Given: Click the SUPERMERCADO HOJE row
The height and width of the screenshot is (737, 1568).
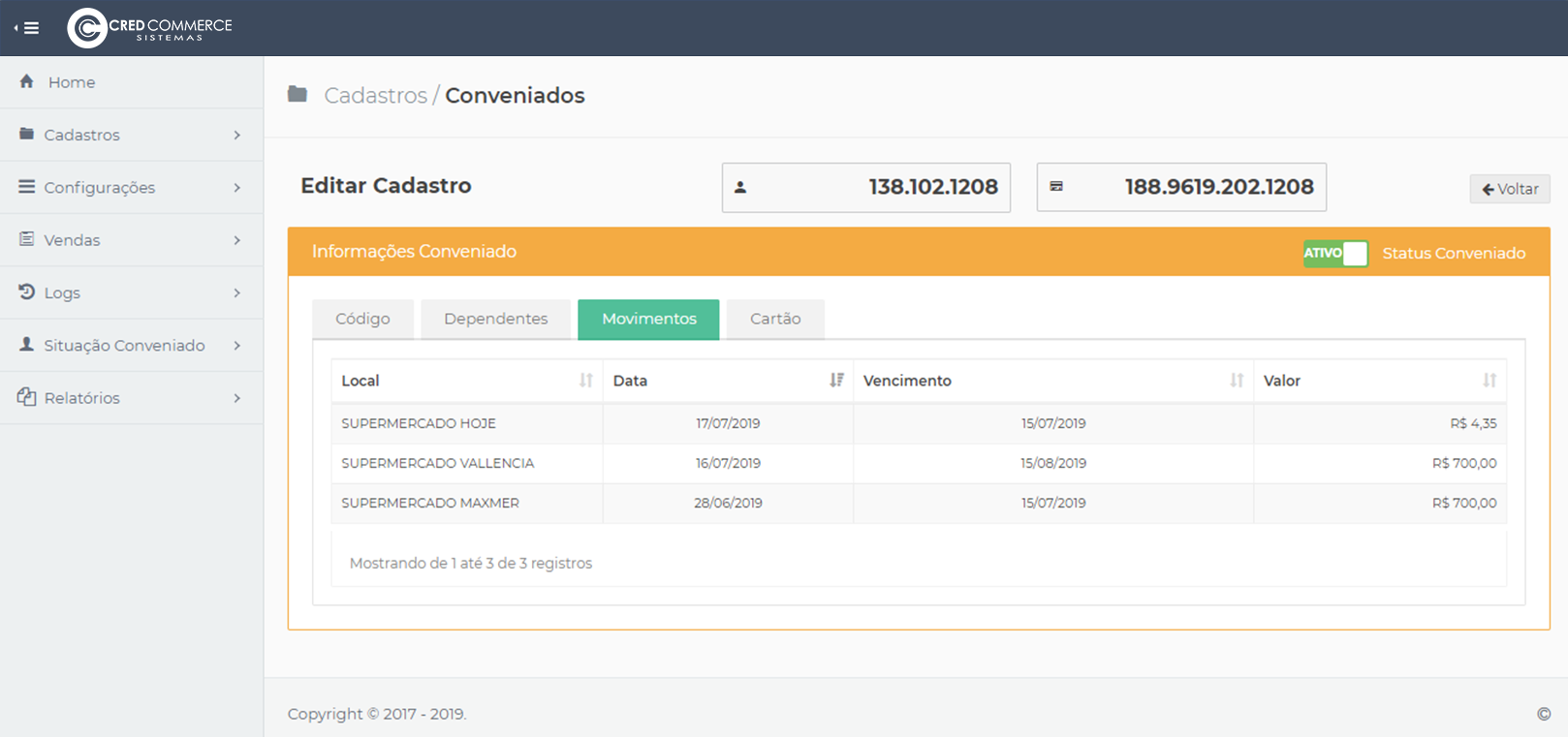Looking at the screenshot, I should (919, 423).
